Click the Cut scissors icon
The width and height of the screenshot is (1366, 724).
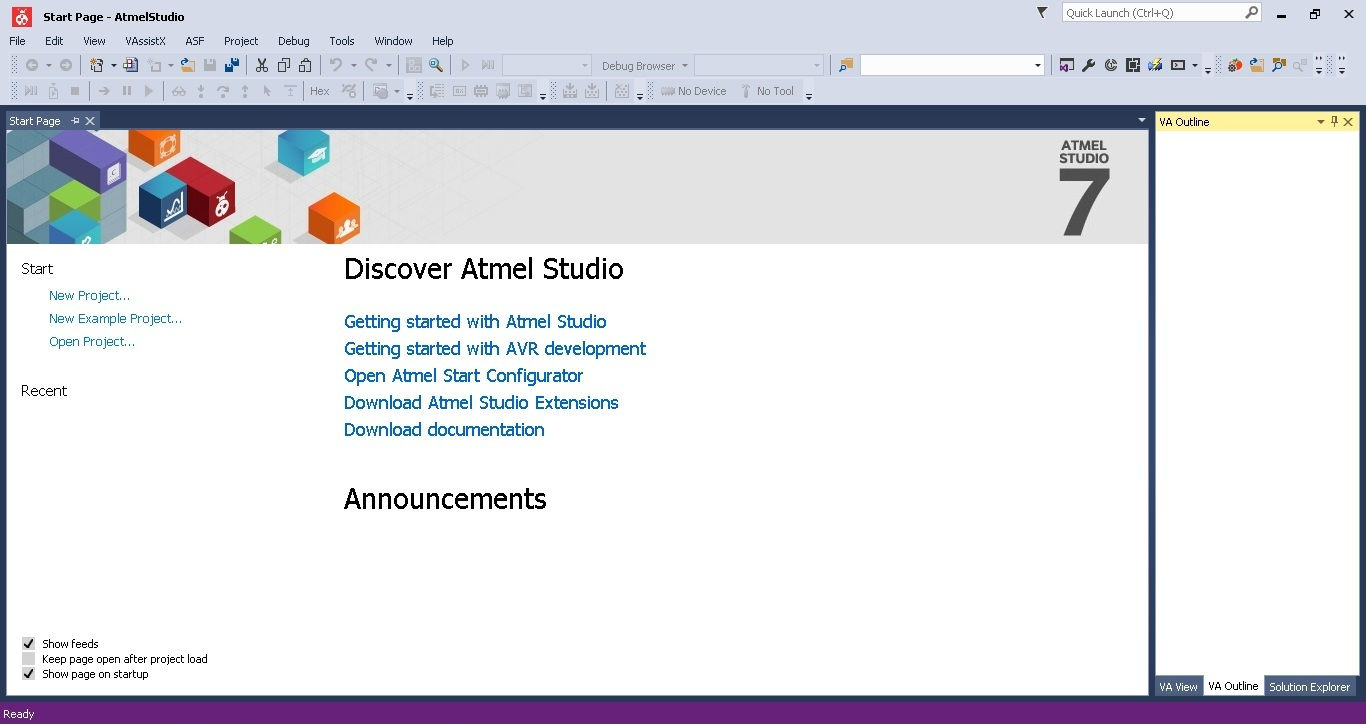click(262, 65)
